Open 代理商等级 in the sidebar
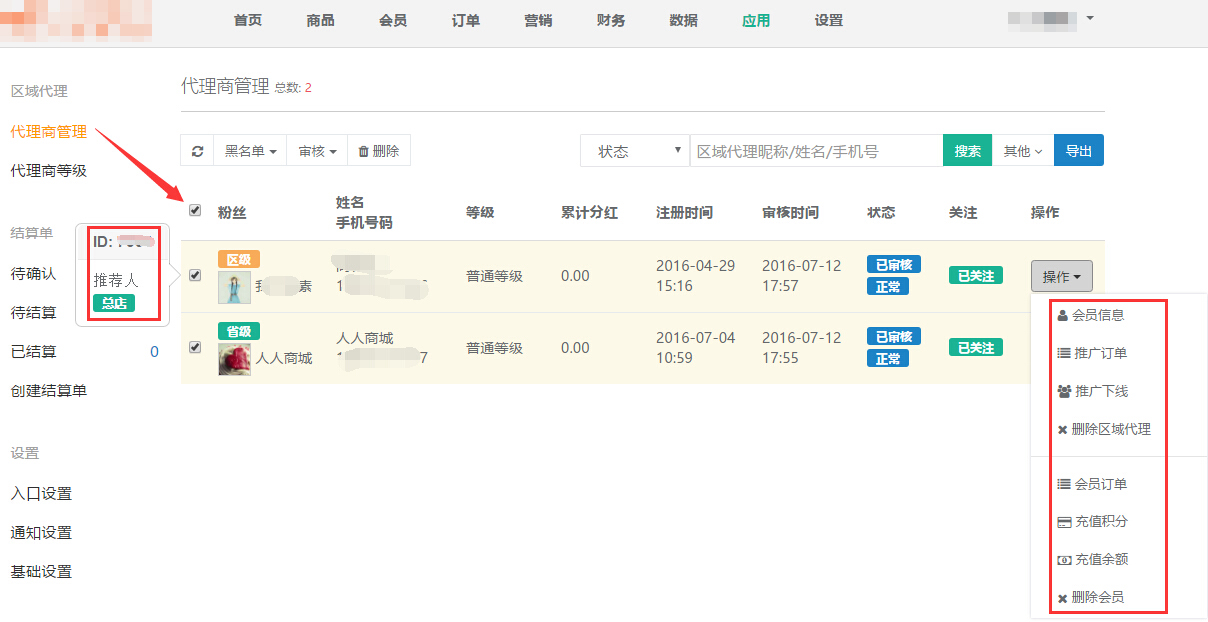This screenshot has height=622, width=1208. [49, 171]
